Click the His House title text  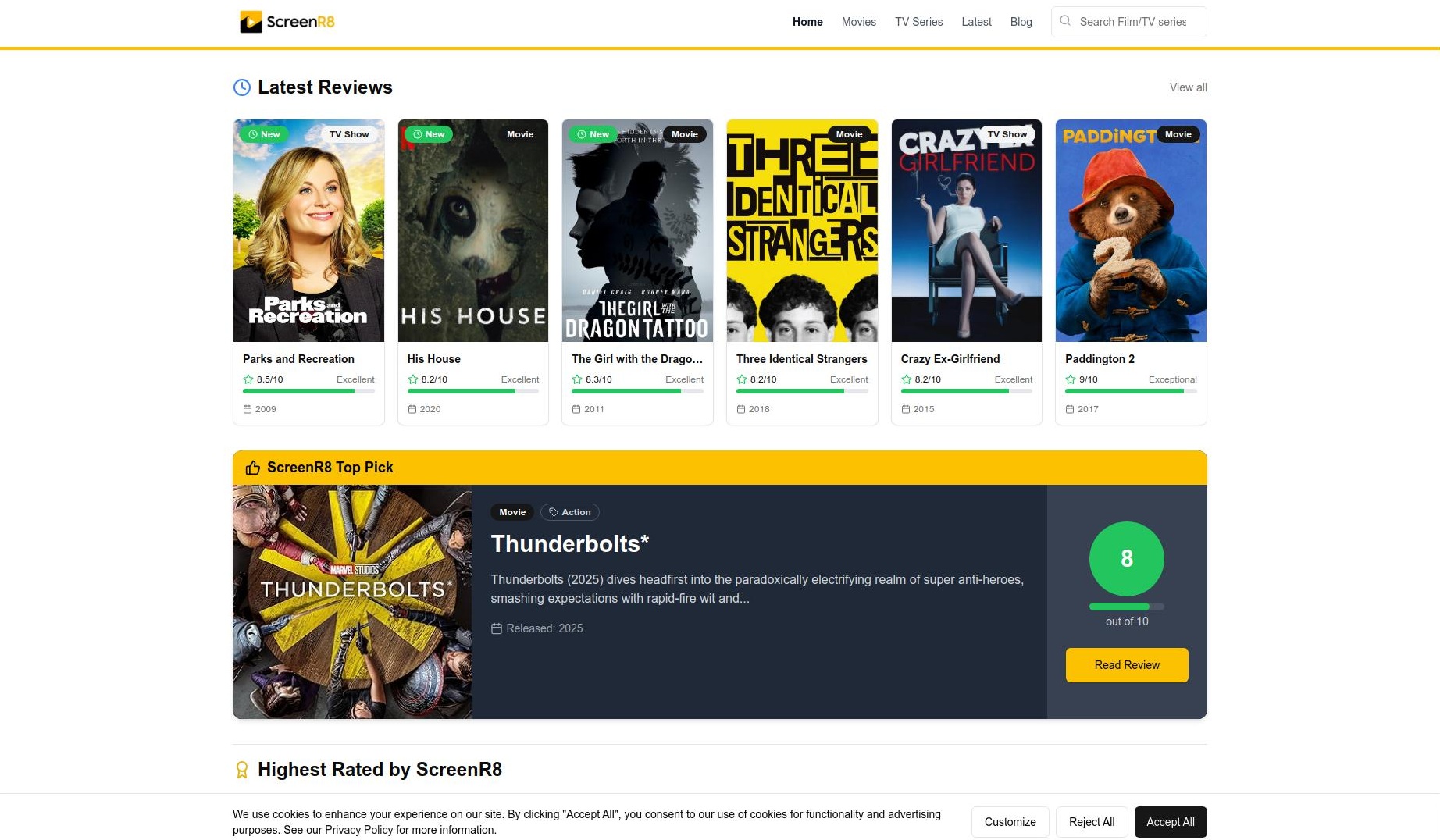(434, 359)
